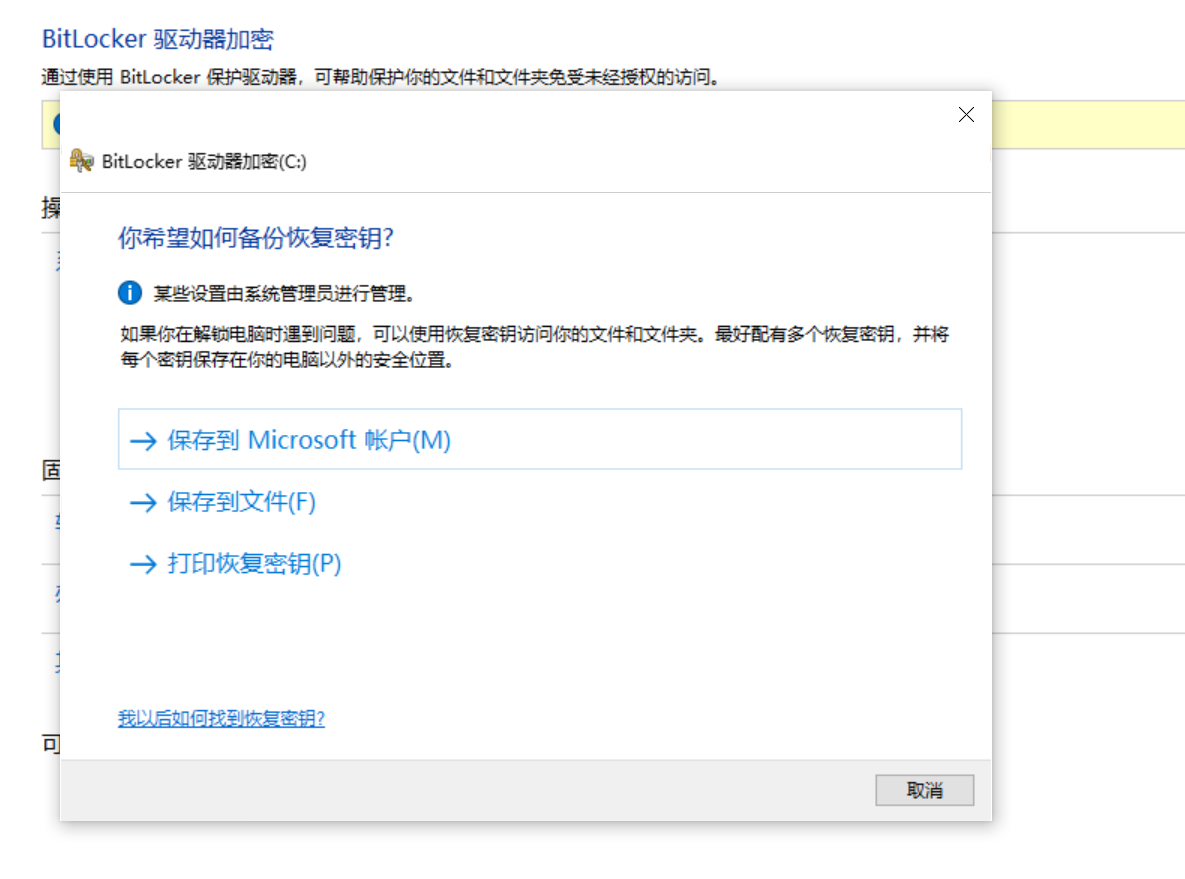Click the BitLocker key-and-lock dialog icon

(x=82, y=161)
